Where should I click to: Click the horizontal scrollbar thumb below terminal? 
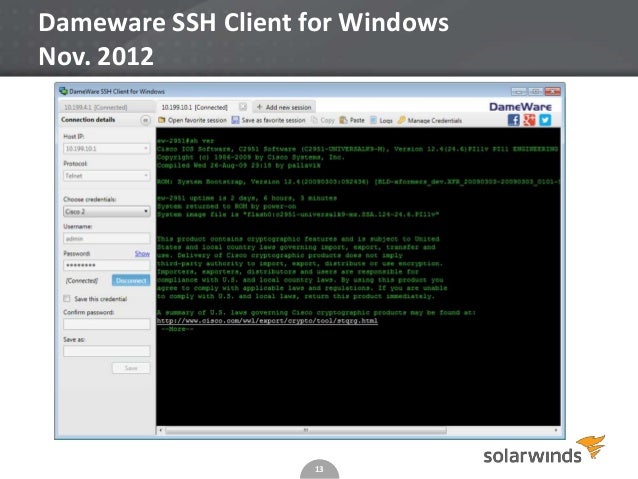click(x=306, y=430)
